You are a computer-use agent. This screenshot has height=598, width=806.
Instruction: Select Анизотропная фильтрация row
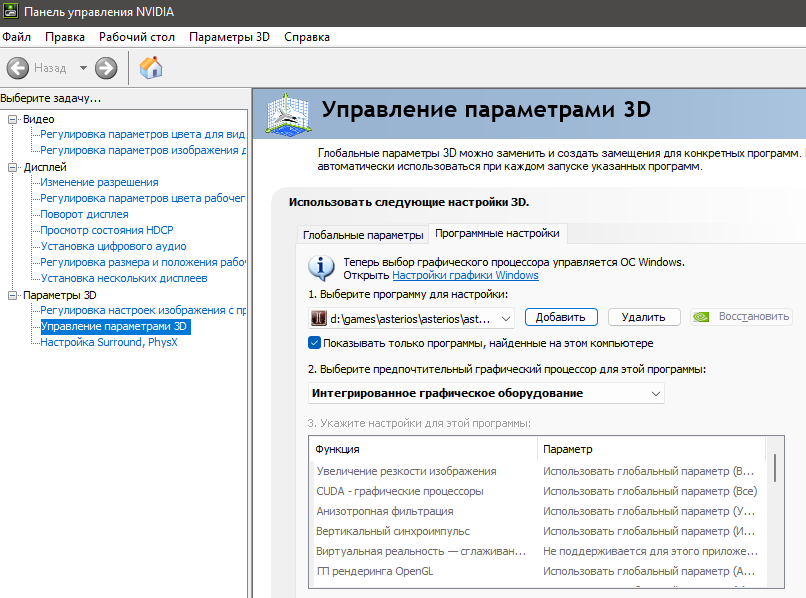coord(540,511)
